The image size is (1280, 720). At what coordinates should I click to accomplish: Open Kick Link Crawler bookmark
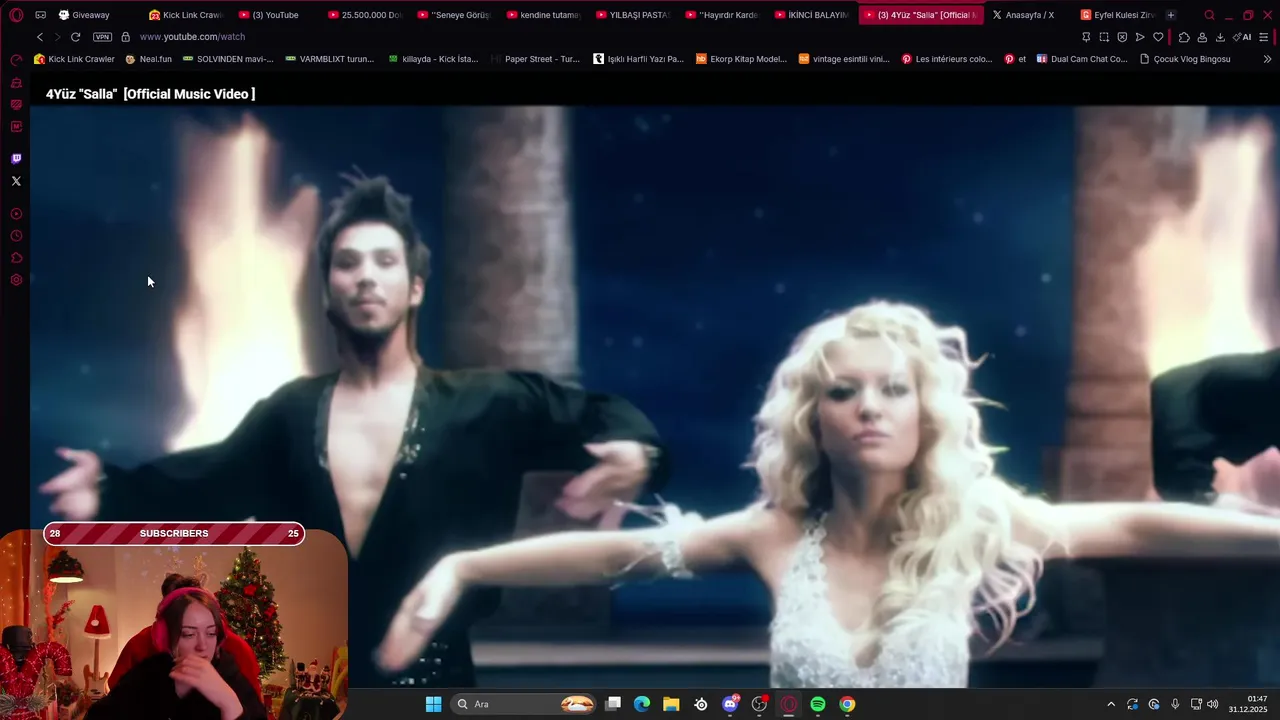point(74,59)
